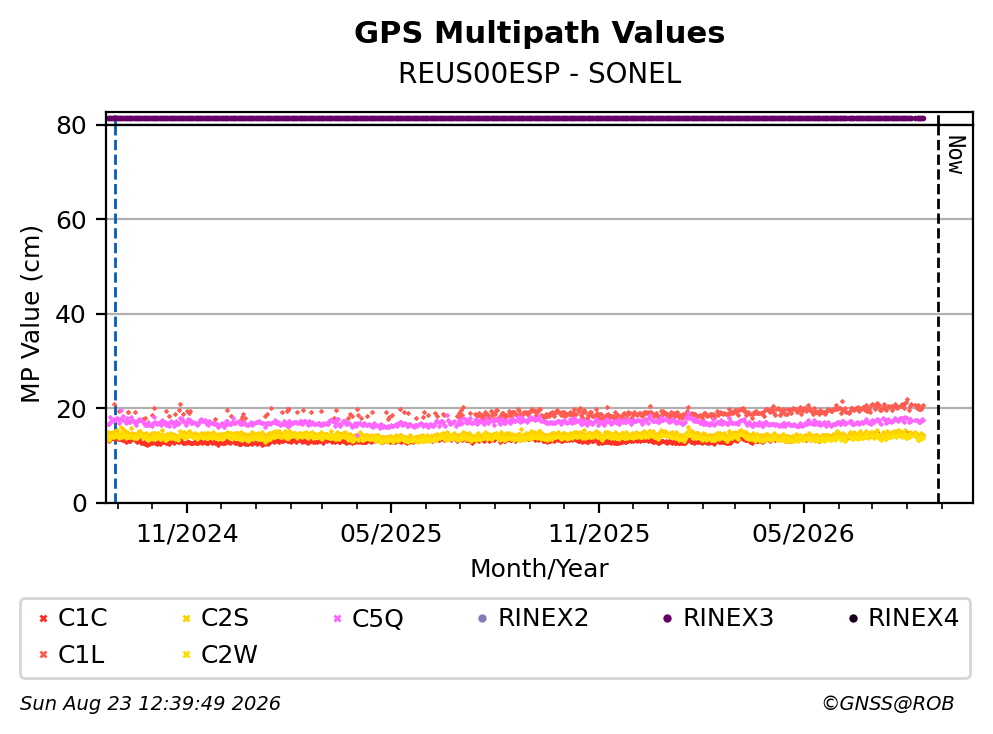Click the 05/2025 x-axis tick label
Screen dimensions: 993x734
[x=391, y=534]
